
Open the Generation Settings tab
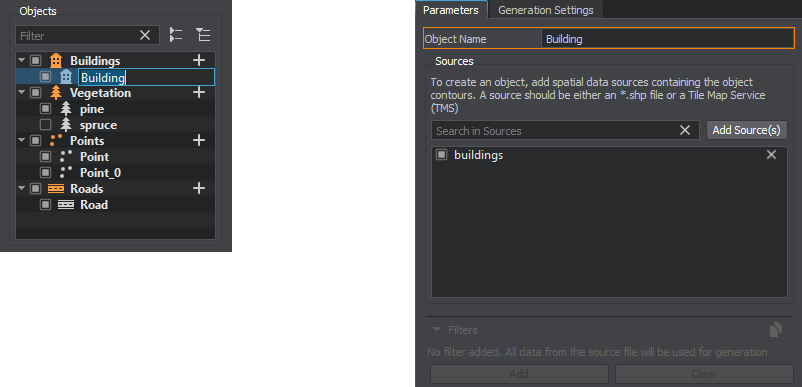tap(546, 10)
